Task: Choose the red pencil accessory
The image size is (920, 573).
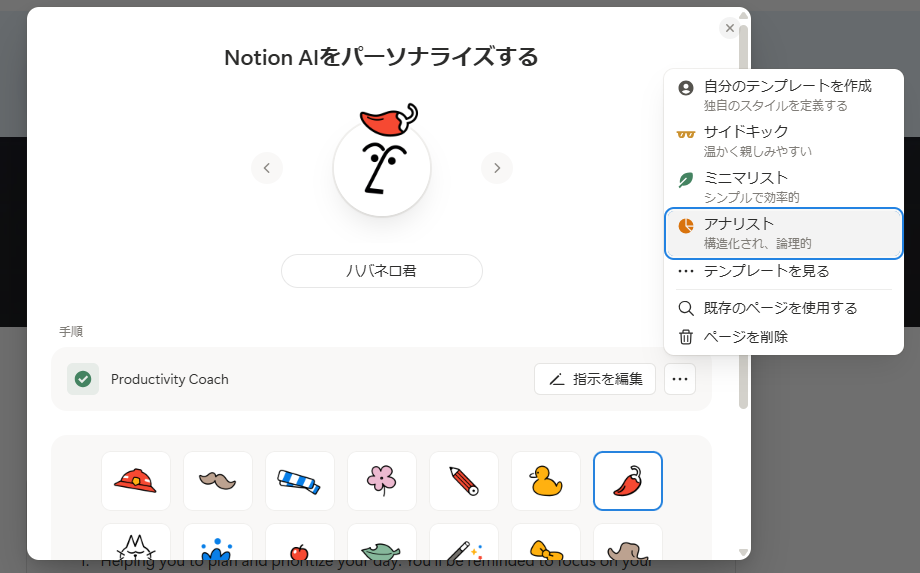Action: click(x=464, y=481)
